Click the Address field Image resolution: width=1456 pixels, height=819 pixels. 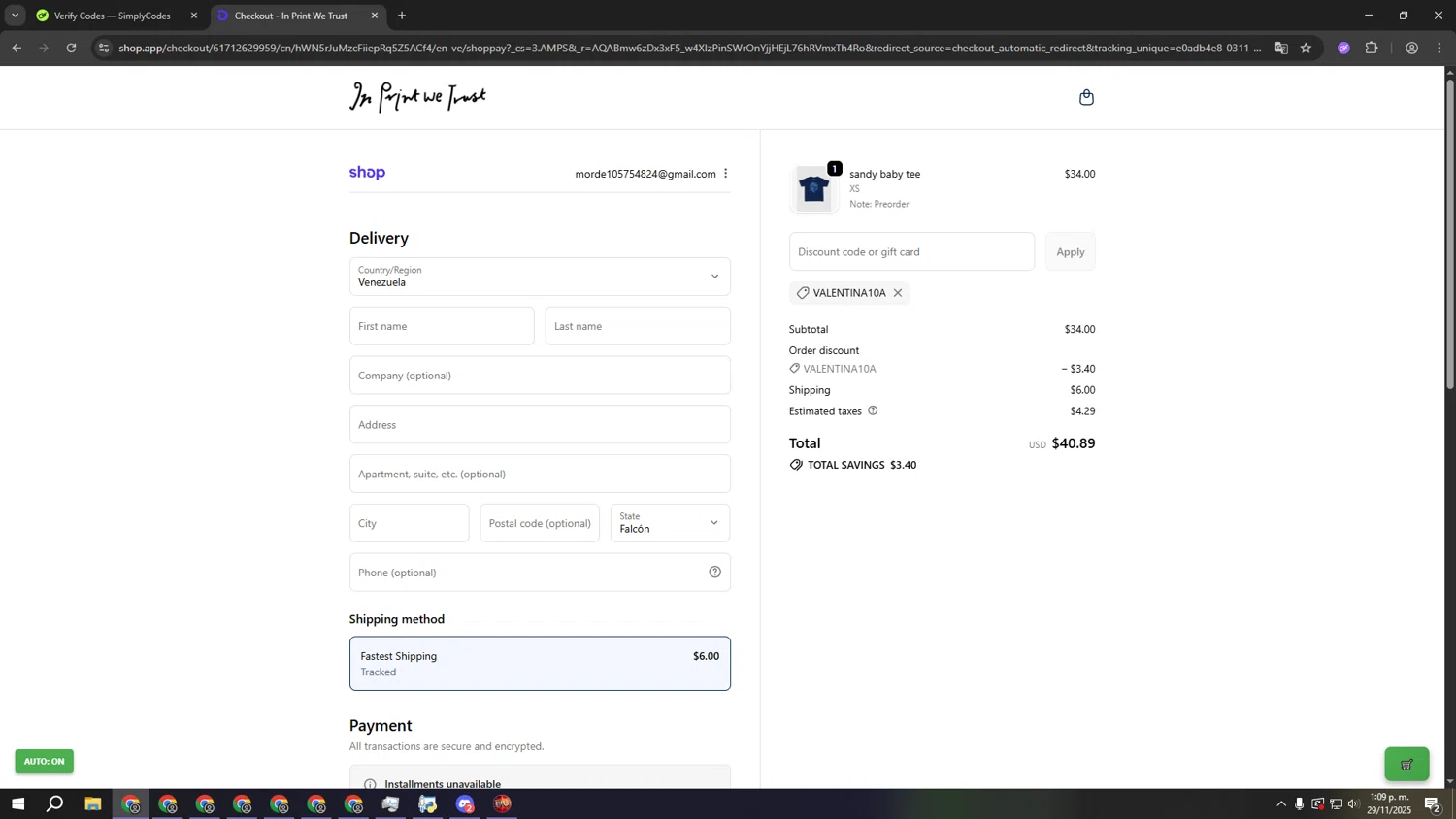[x=540, y=425]
